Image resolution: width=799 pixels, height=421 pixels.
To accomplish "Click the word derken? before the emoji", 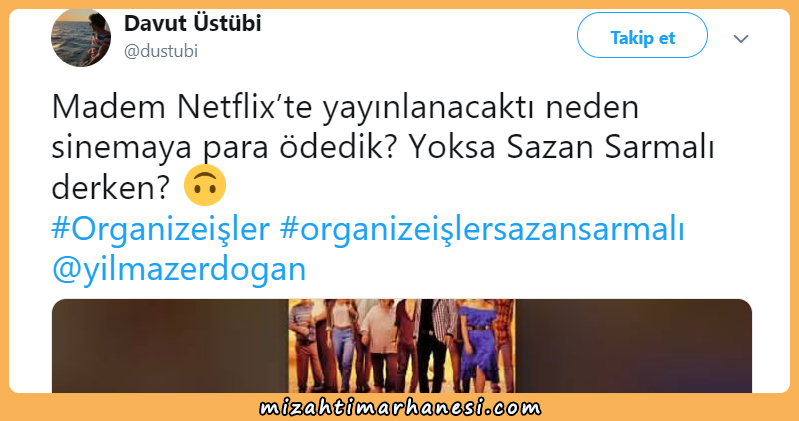I will (x=110, y=188).
